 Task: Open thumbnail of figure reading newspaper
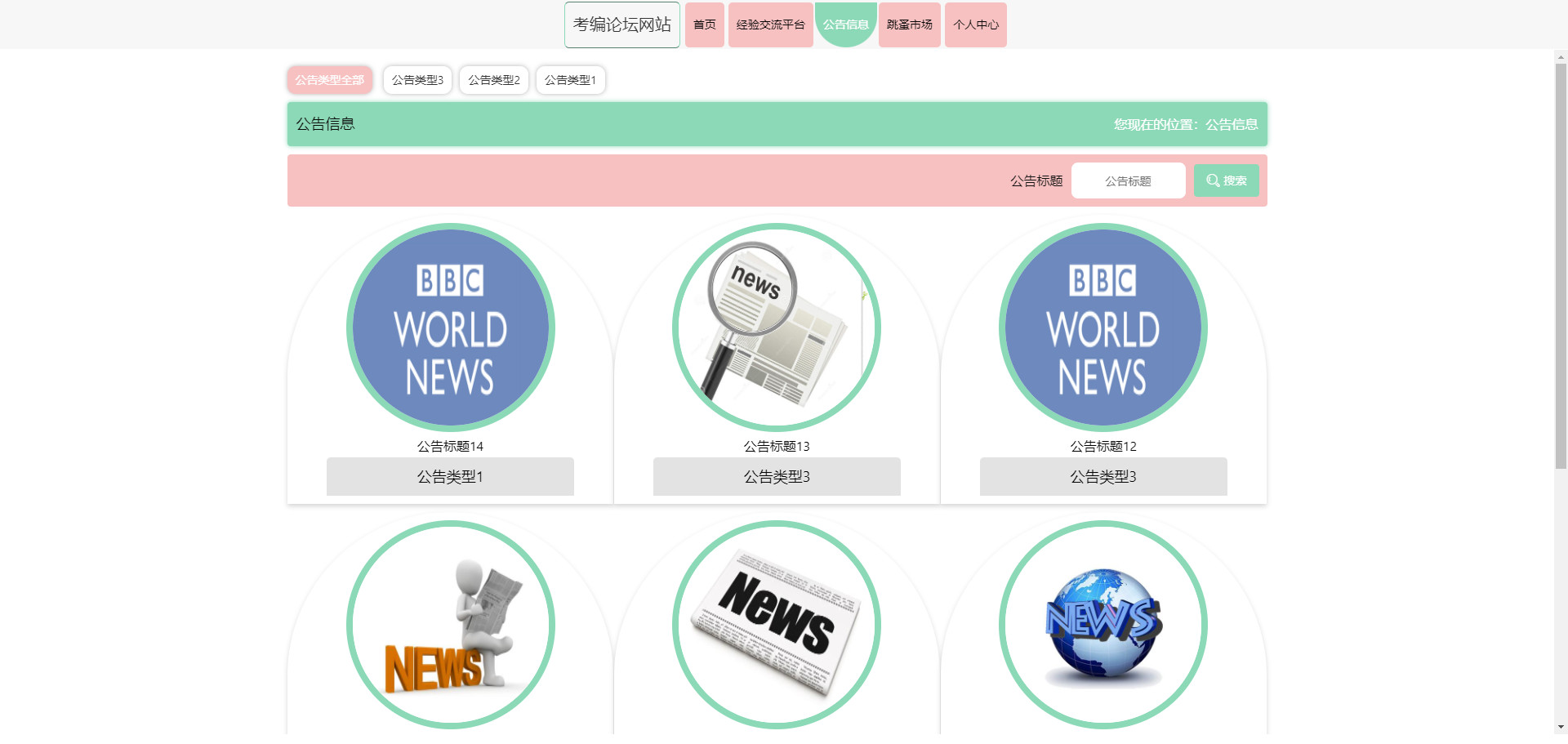coord(451,625)
